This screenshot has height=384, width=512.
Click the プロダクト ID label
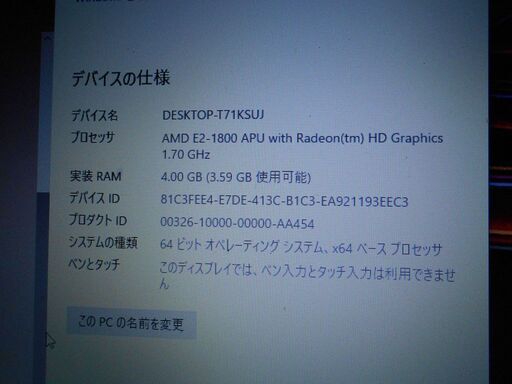click(x=98, y=220)
